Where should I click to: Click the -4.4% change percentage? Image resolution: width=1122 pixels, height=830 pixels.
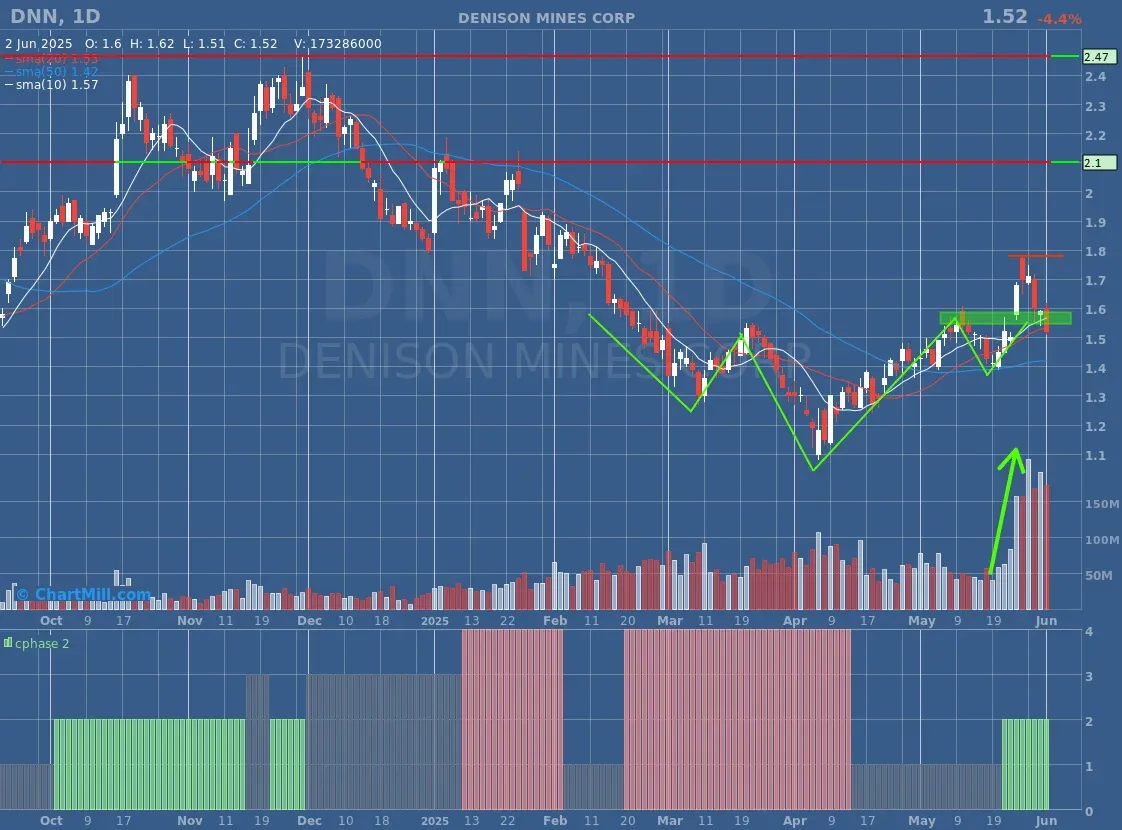pos(1059,19)
